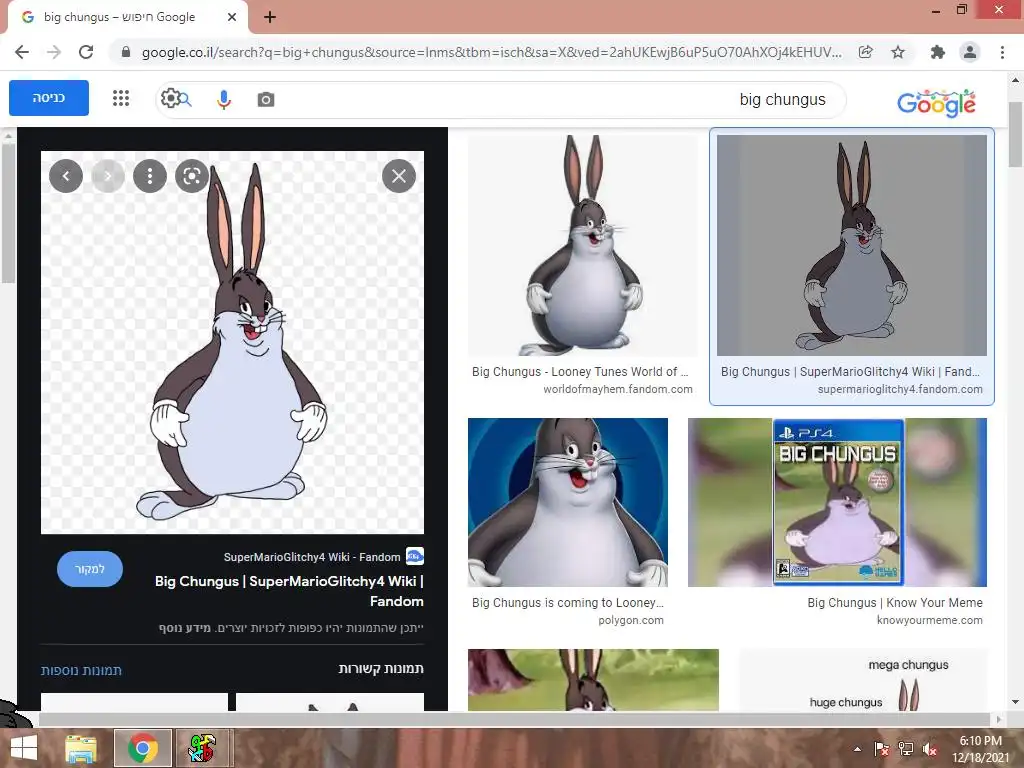The image size is (1024, 768).
Task: Open a new tab with the plus button
Action: point(270,17)
